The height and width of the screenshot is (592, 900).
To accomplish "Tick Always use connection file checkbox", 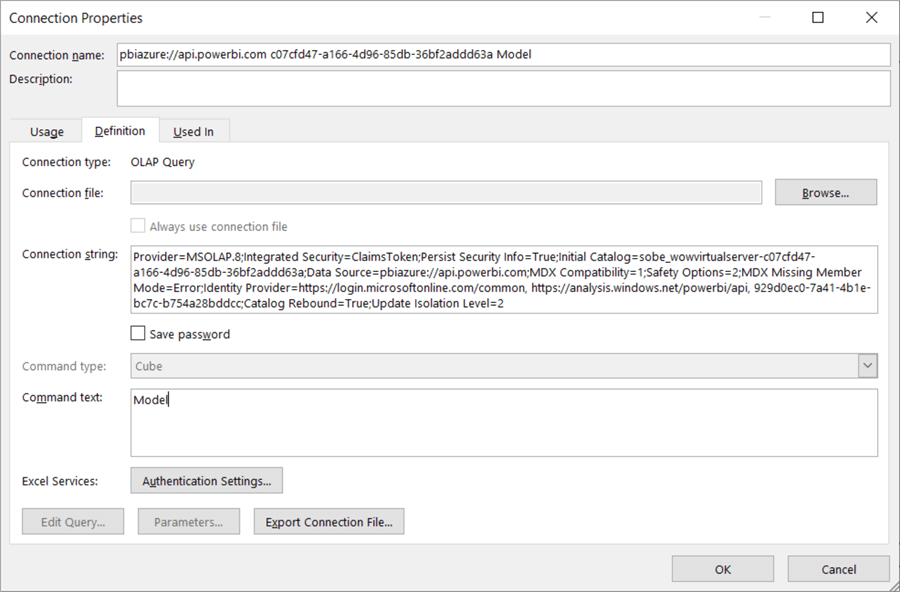I will (x=138, y=227).
